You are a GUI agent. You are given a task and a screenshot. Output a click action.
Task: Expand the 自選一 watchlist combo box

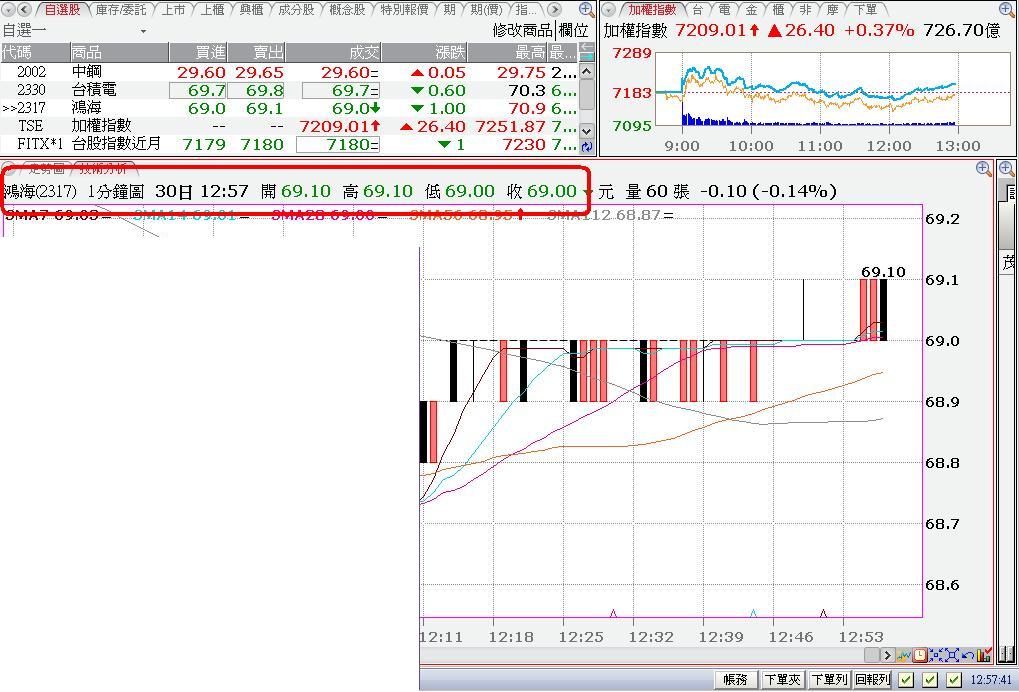coord(143,31)
